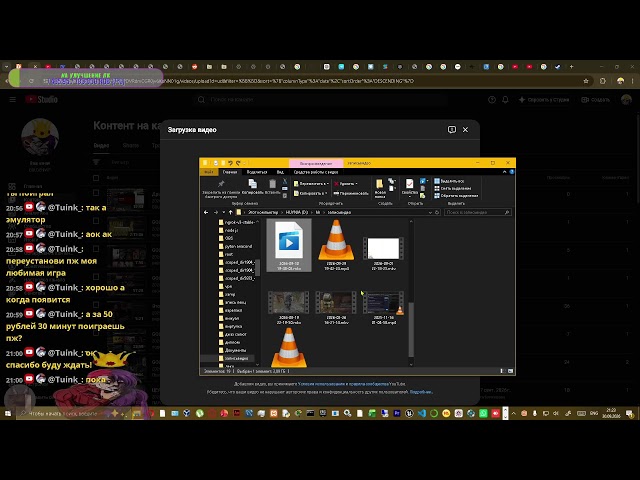Click the undo icon in Explorer title bar

[230, 163]
